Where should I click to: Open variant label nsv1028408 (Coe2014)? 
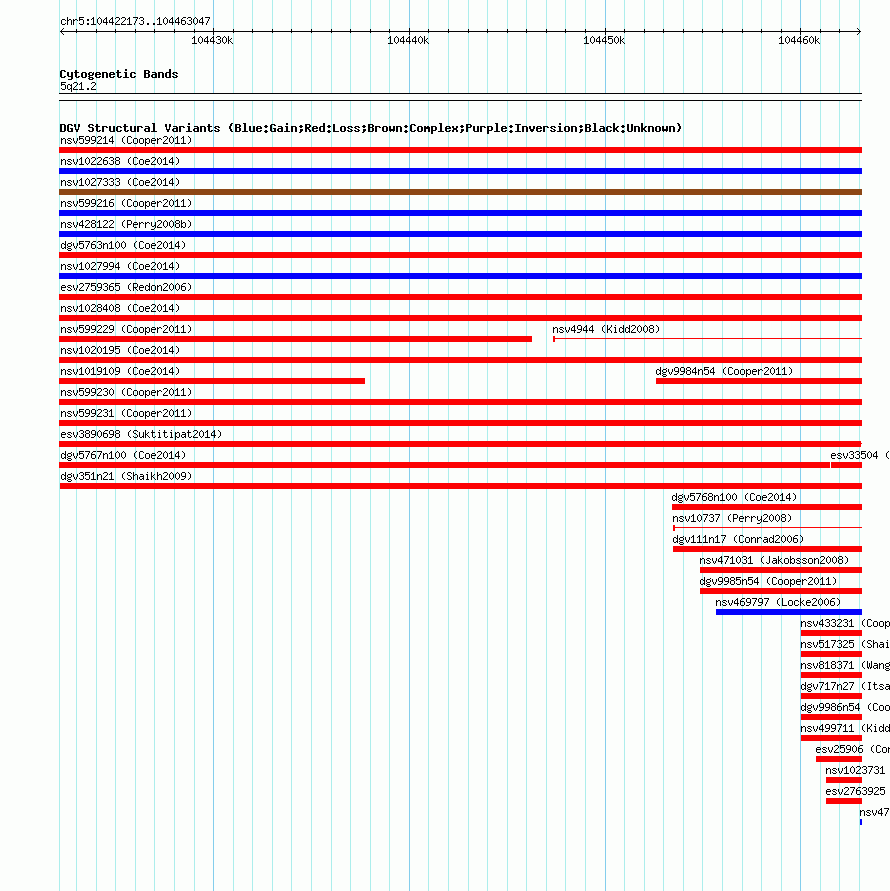coord(120,309)
